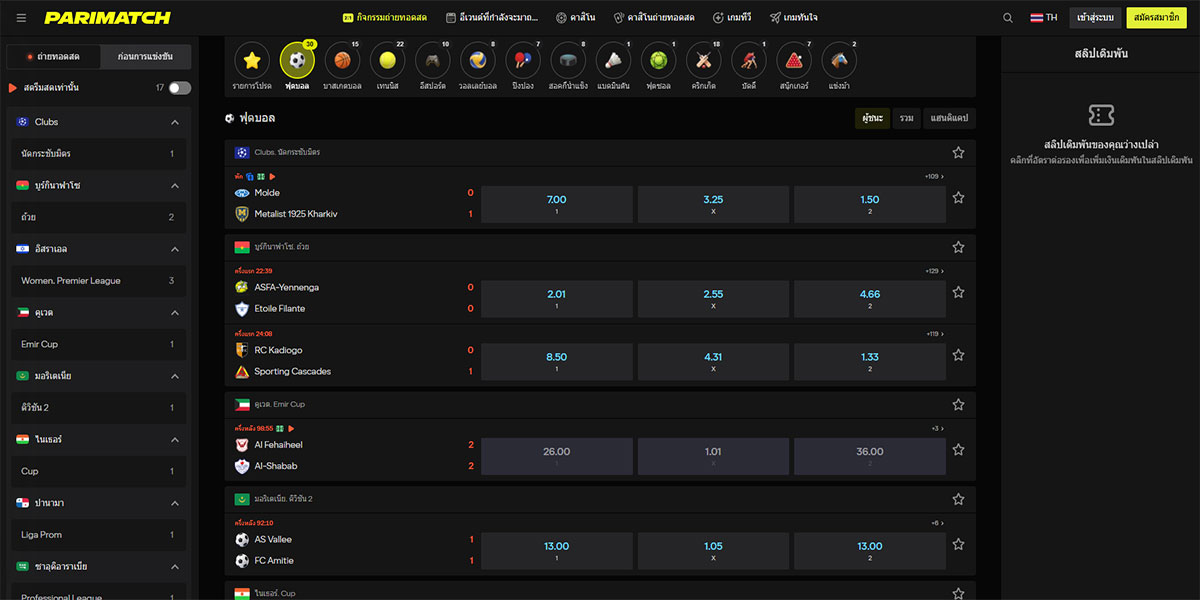Image resolution: width=1200 pixels, height=600 pixels.
Task: Select the esports category icon
Action: point(432,62)
